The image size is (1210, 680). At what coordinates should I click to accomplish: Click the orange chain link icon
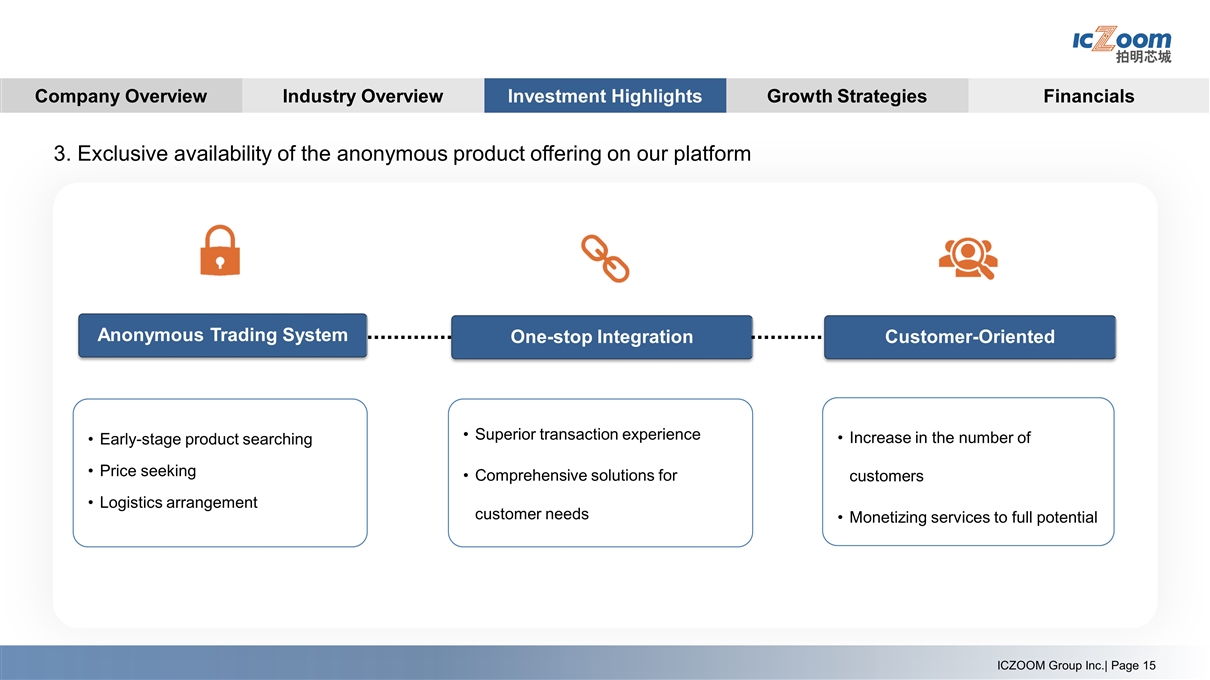(x=605, y=259)
